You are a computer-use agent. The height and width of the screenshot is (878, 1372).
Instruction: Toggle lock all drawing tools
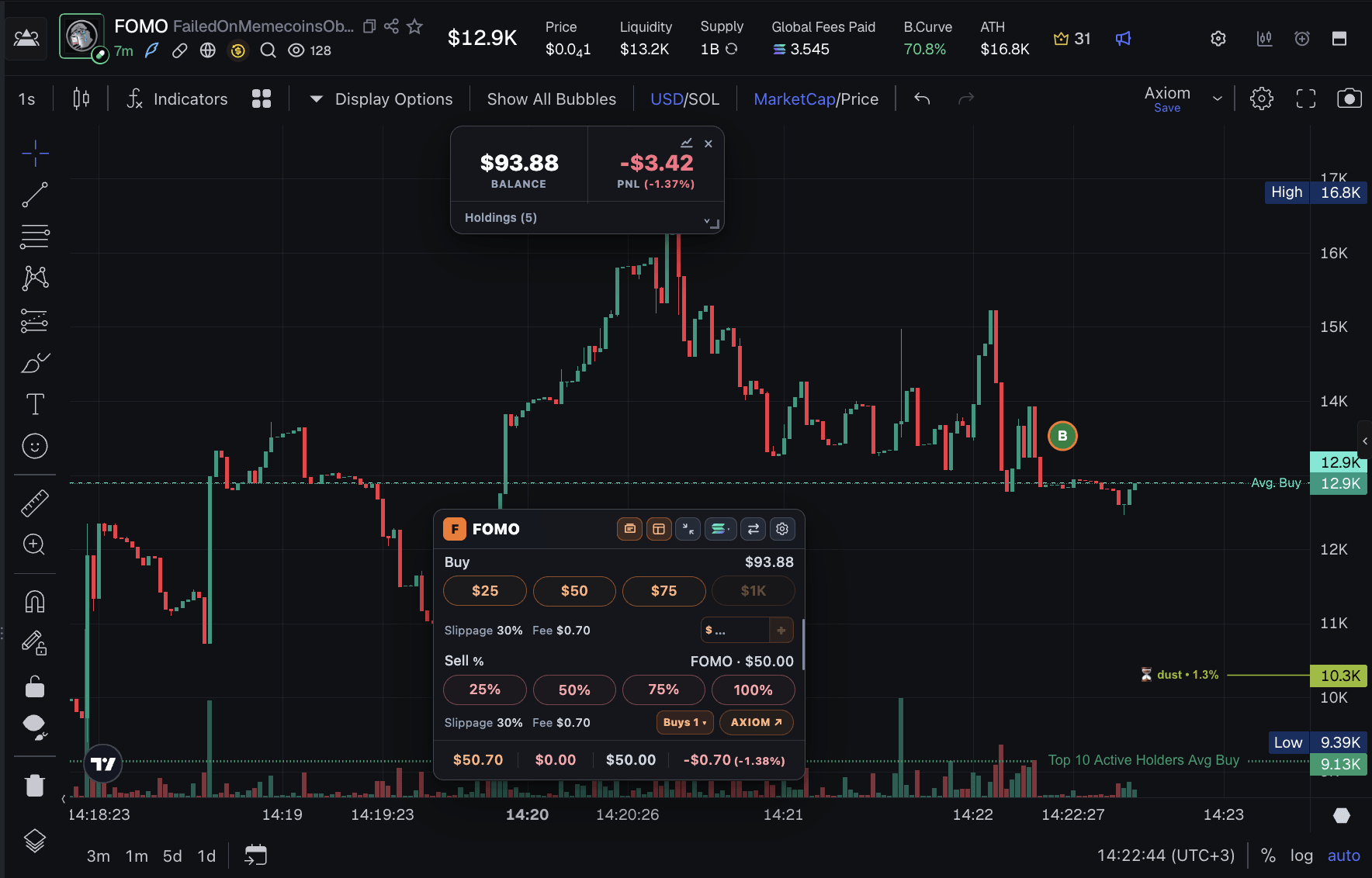point(35,686)
